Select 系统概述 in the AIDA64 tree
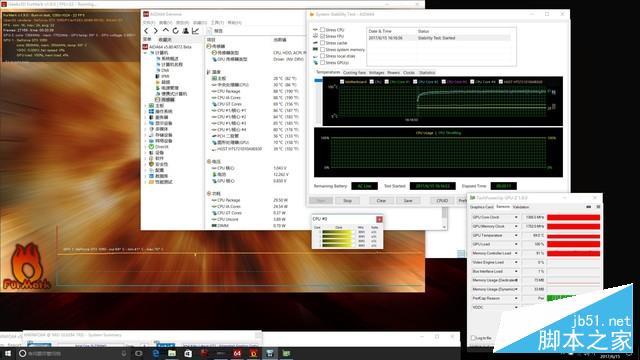640x360 pixels. 169,59
